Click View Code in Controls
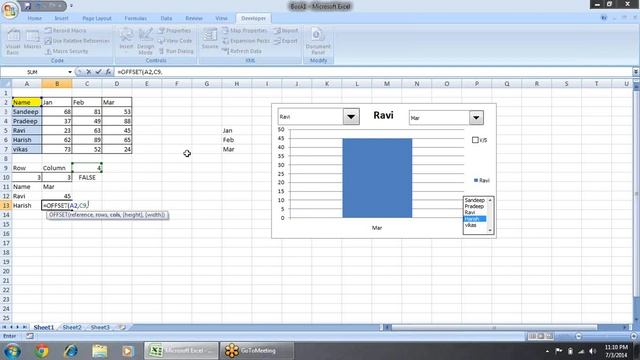Viewport: 640px width, 360px height. tap(175, 41)
